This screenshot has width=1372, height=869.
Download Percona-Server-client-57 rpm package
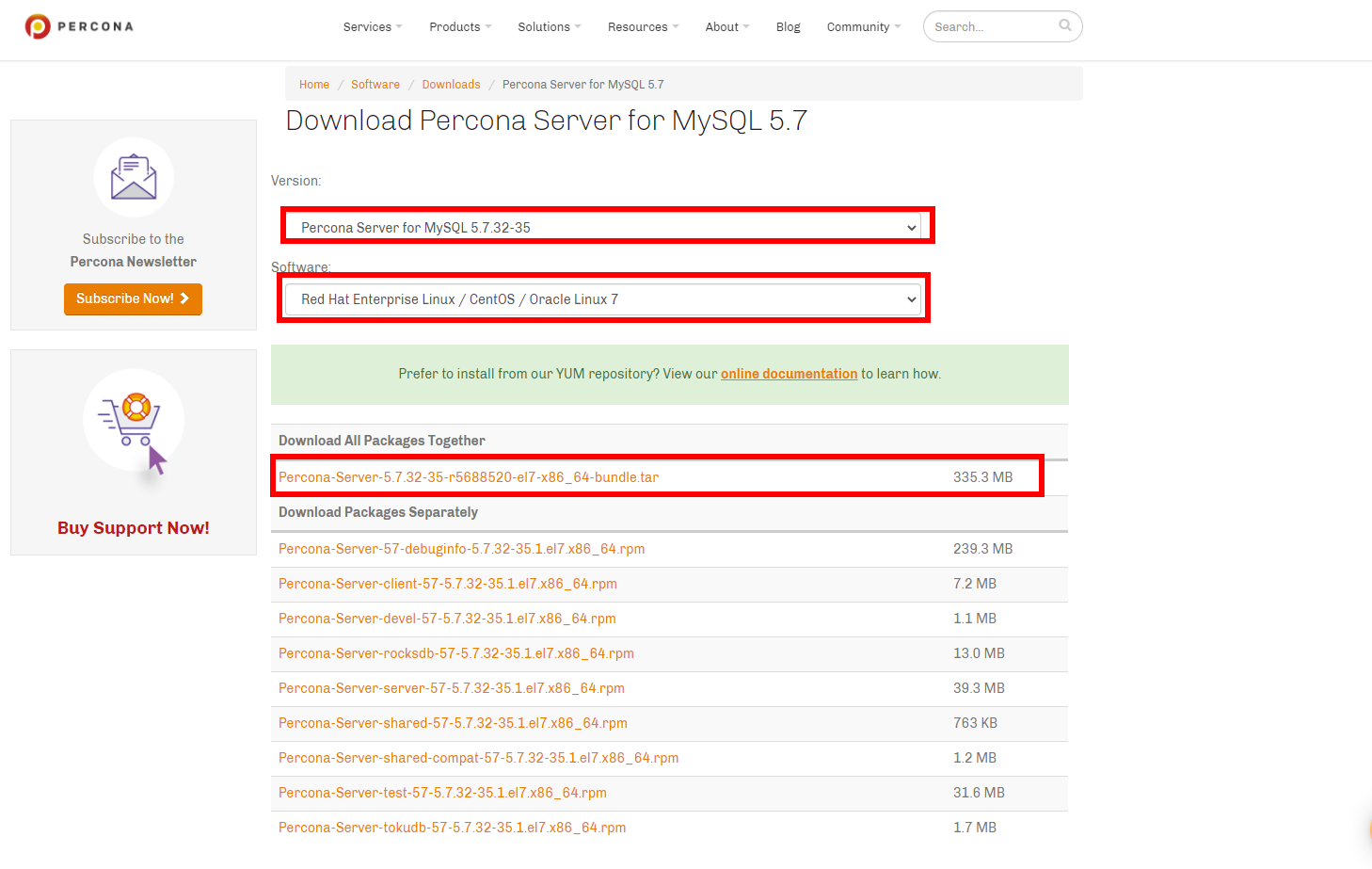448,583
